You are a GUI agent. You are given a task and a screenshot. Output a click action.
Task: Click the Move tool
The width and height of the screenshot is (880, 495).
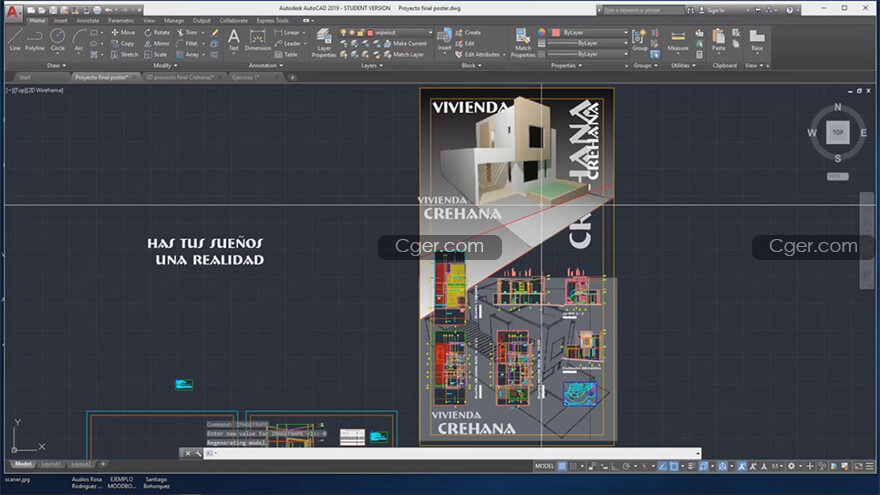point(123,33)
